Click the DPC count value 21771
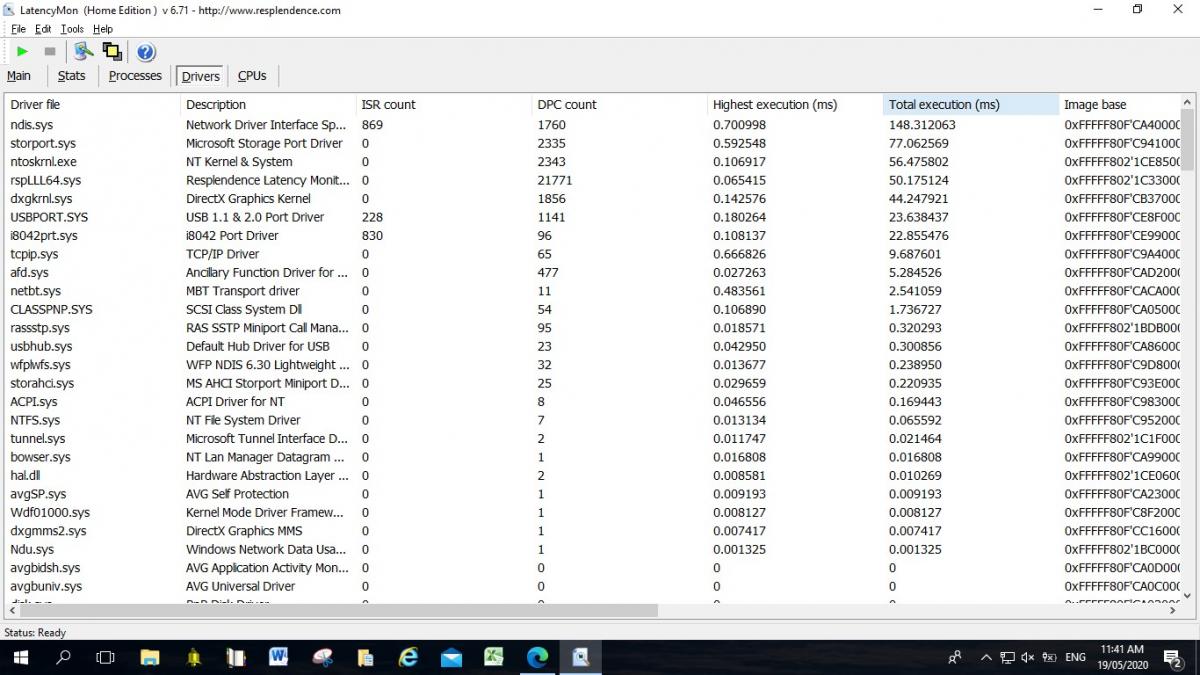This screenshot has width=1200, height=675. 555,180
